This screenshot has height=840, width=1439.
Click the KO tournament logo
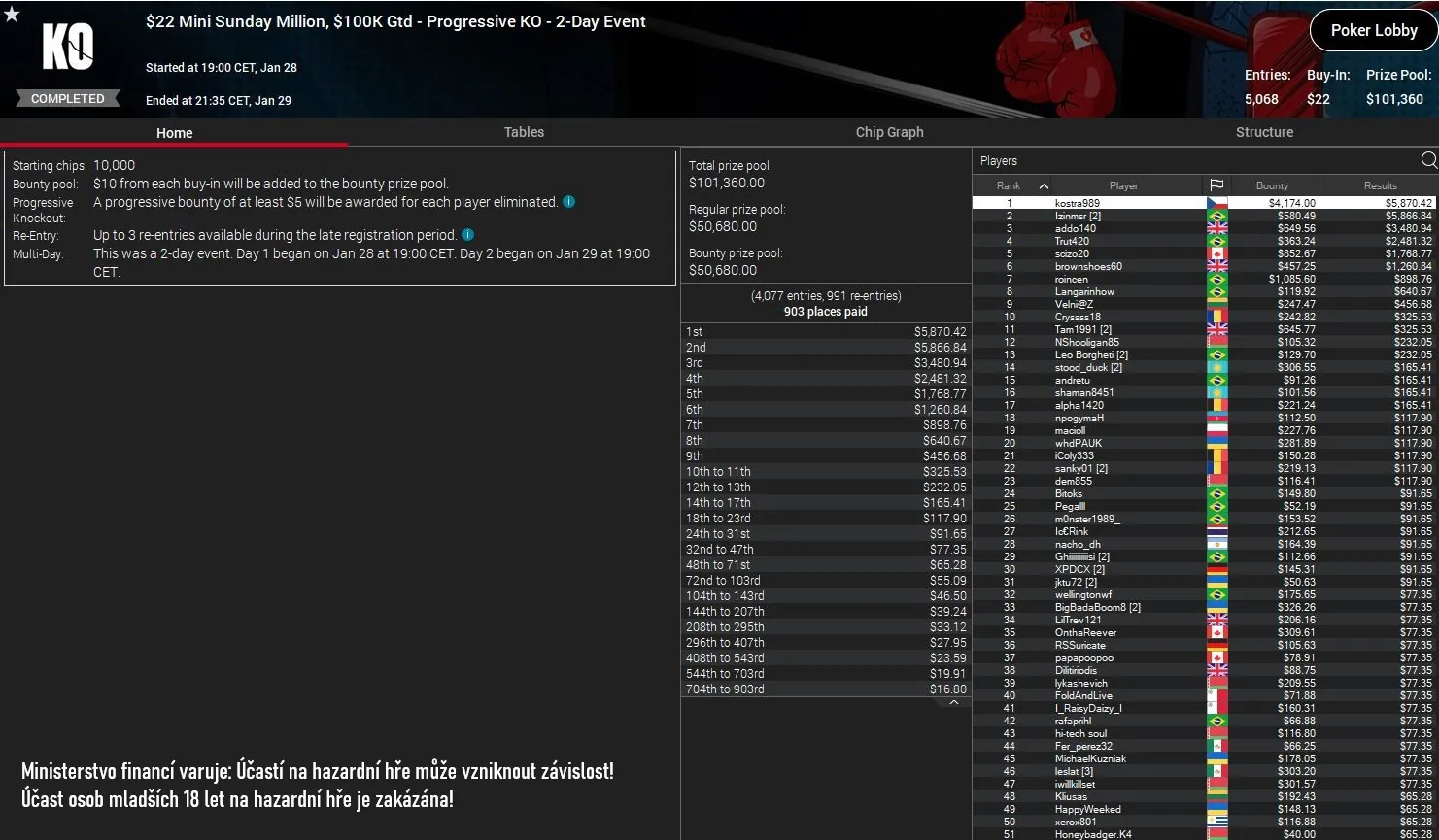pos(66,44)
